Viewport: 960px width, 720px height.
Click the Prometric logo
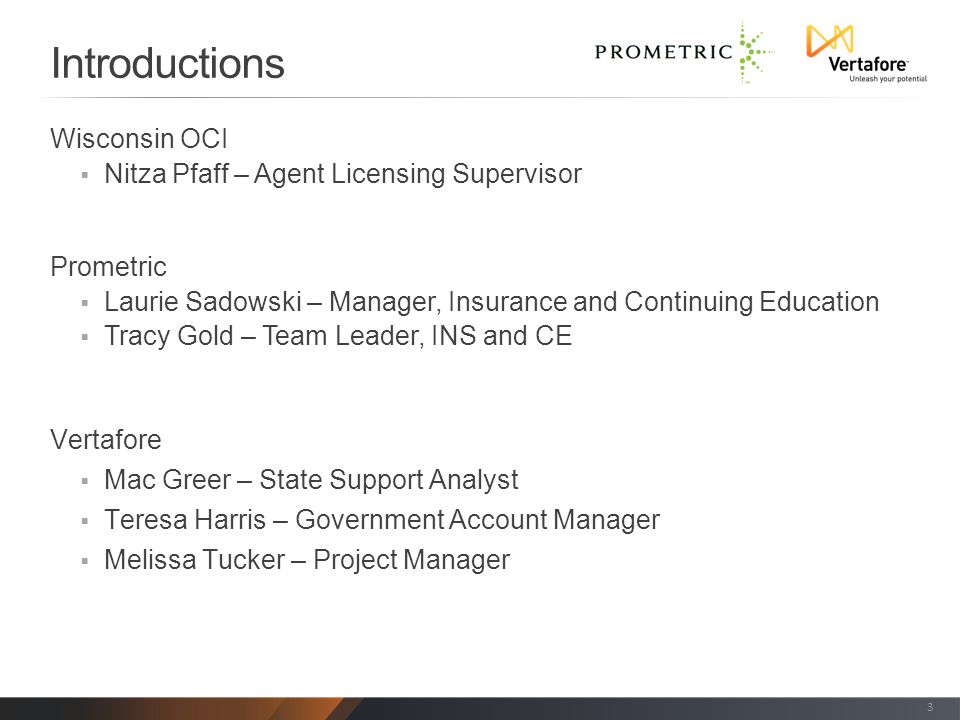pos(684,52)
